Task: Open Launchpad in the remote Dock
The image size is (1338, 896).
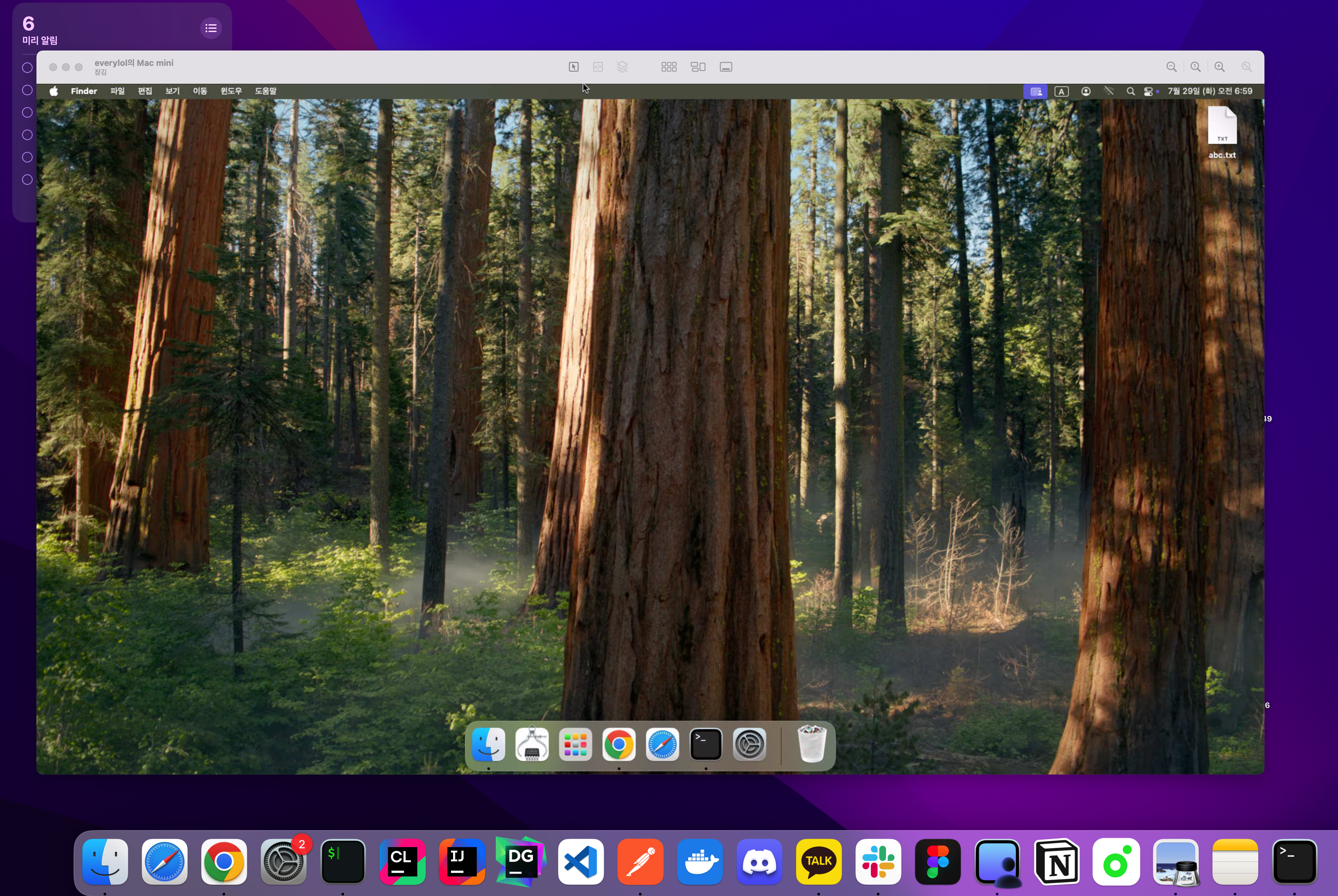Action: [x=575, y=744]
